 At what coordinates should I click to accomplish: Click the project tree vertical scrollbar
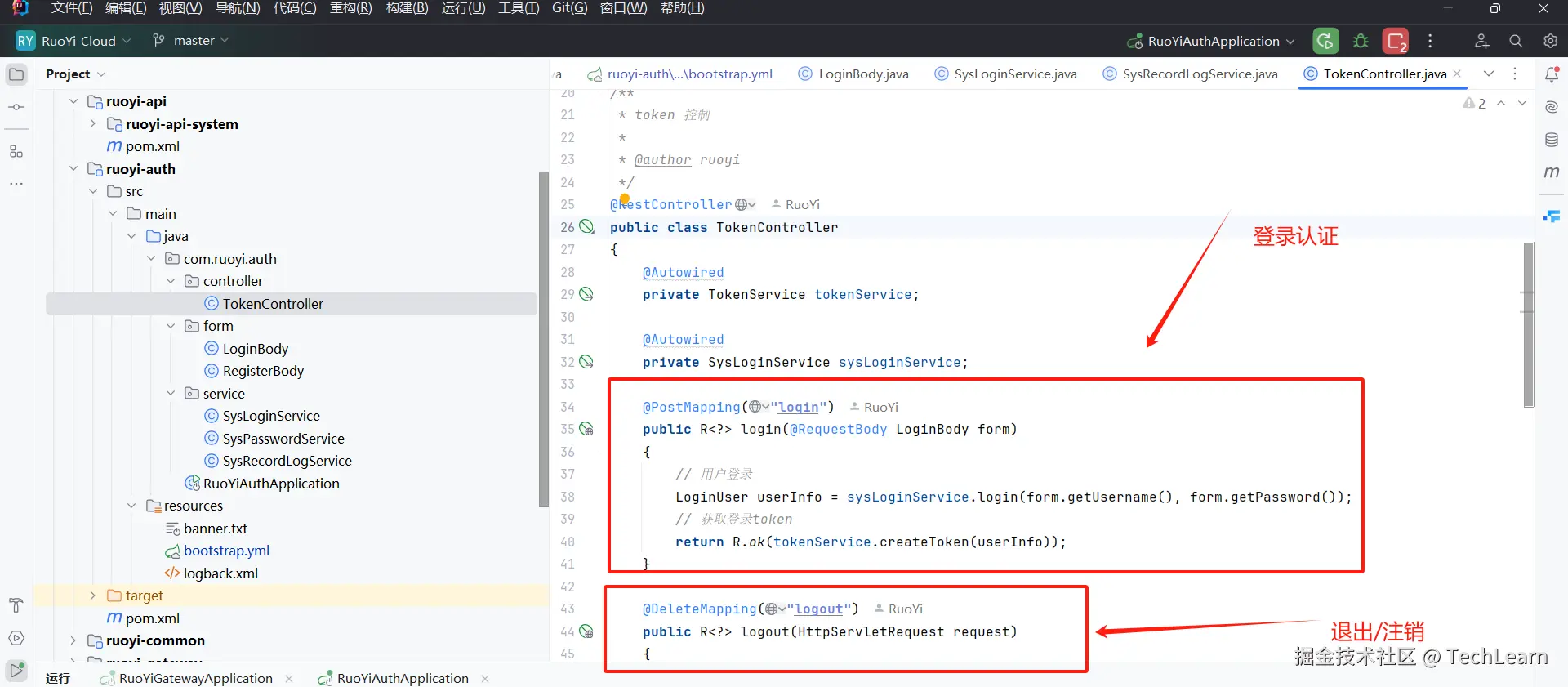544,339
